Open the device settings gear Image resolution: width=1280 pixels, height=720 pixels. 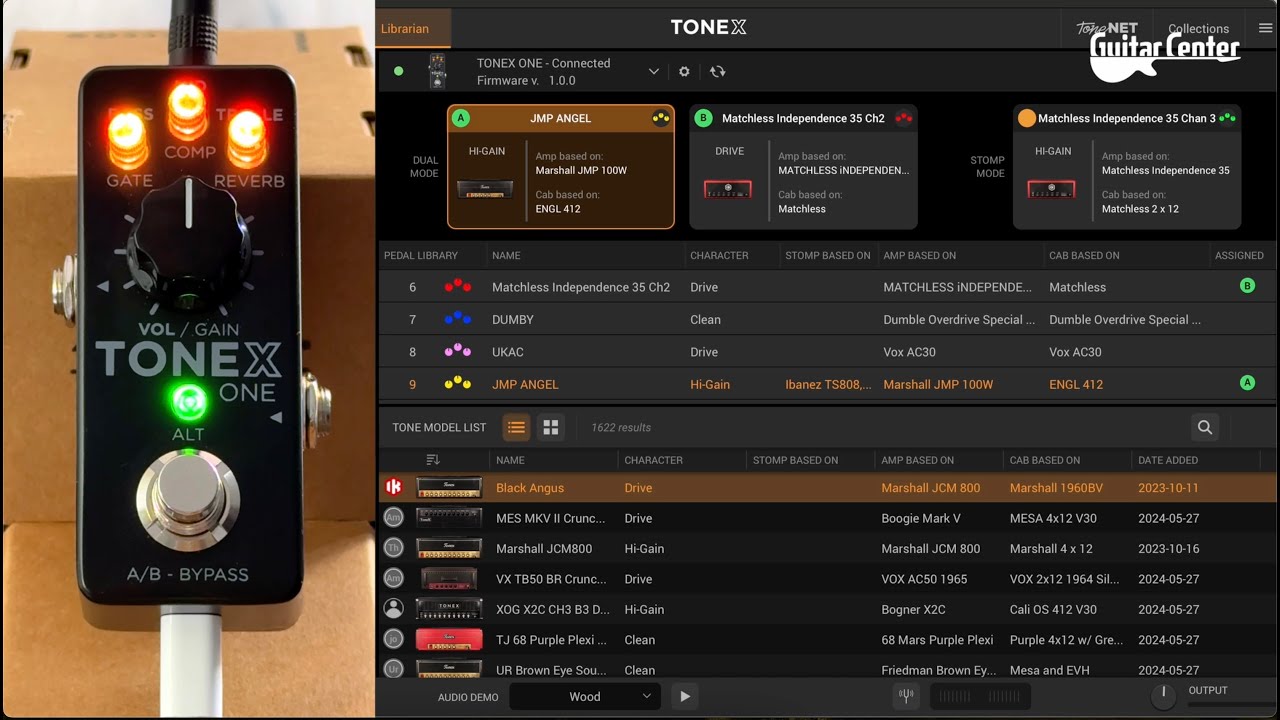coord(684,72)
